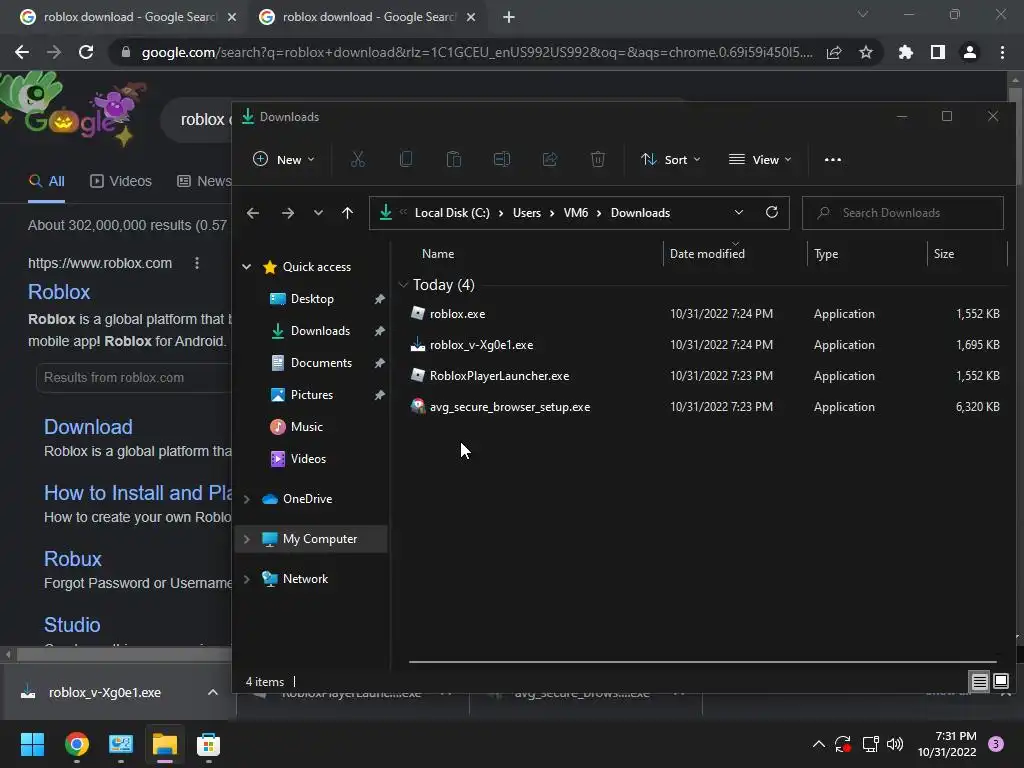Click Results from roblox.com search box
The height and width of the screenshot is (768, 1024).
click(x=134, y=377)
